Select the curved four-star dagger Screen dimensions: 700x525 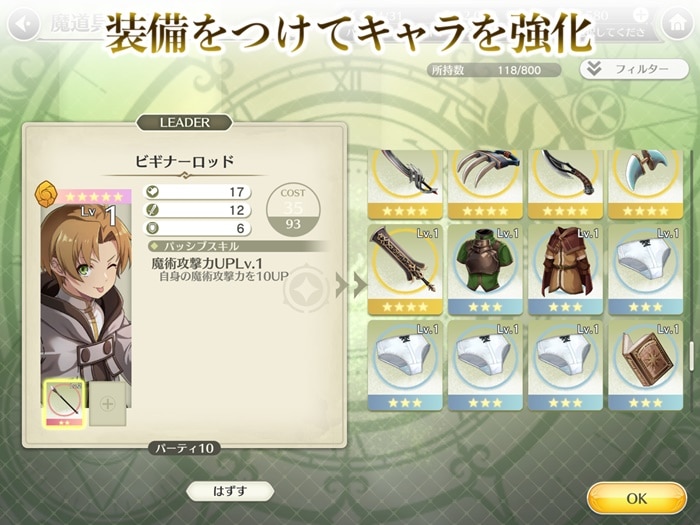(x=565, y=184)
